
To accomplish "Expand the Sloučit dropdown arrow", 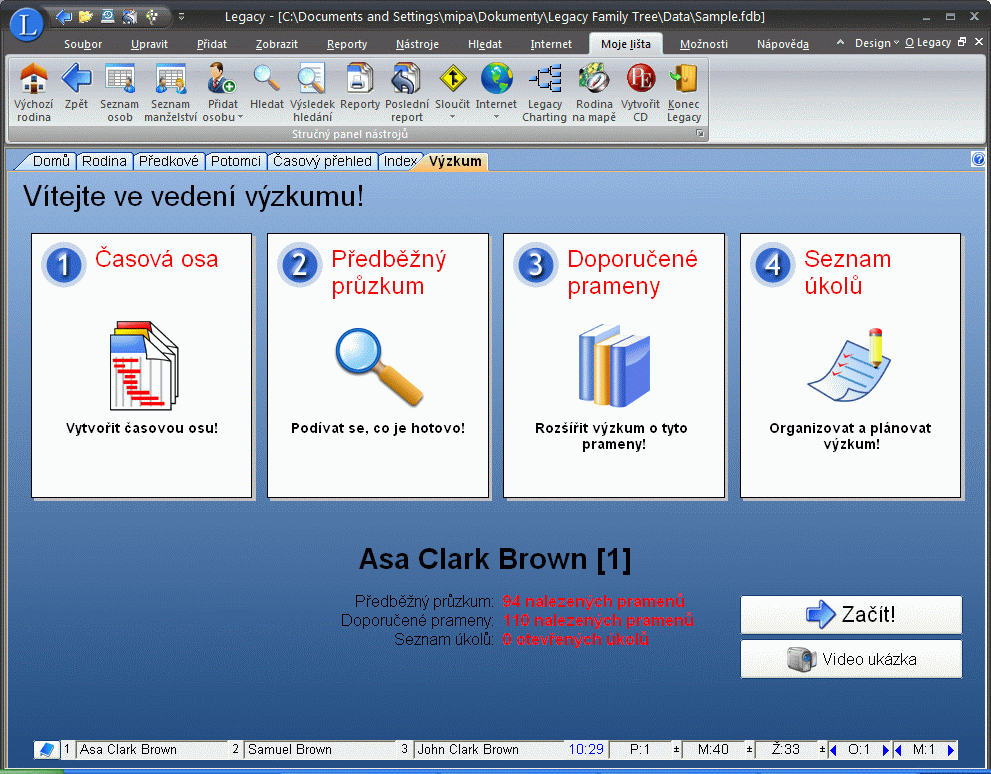I will tap(453, 117).
